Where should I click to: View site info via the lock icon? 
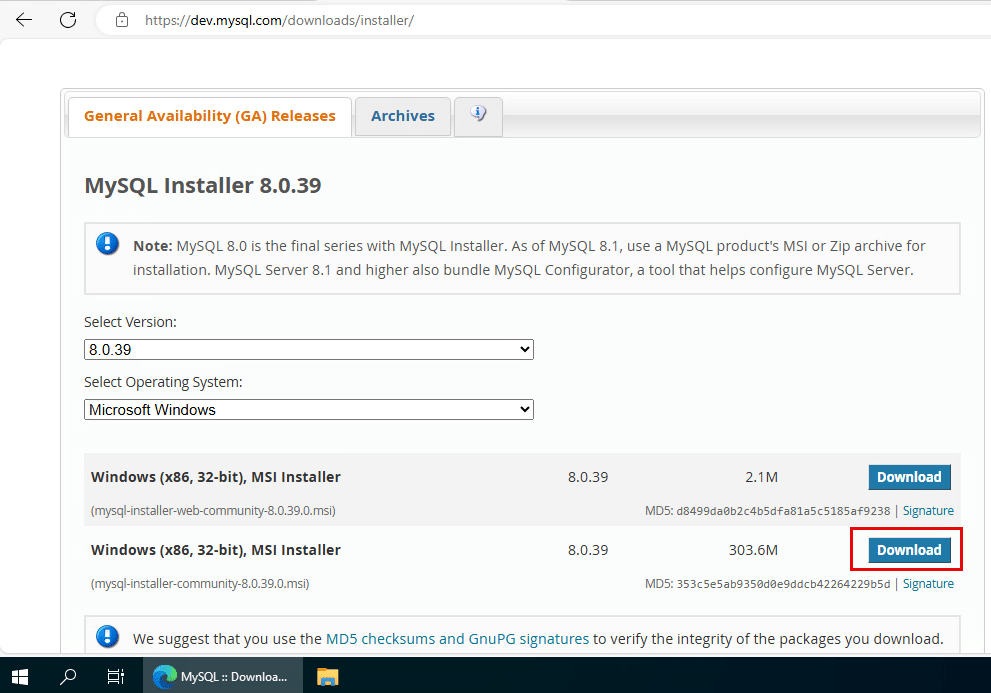click(x=122, y=20)
